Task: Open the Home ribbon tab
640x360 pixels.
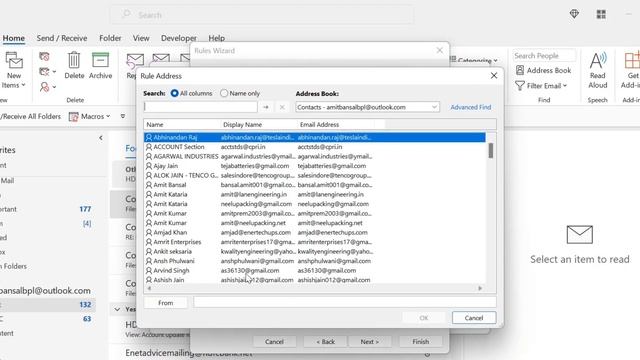Action: pyautogui.click(x=13, y=38)
